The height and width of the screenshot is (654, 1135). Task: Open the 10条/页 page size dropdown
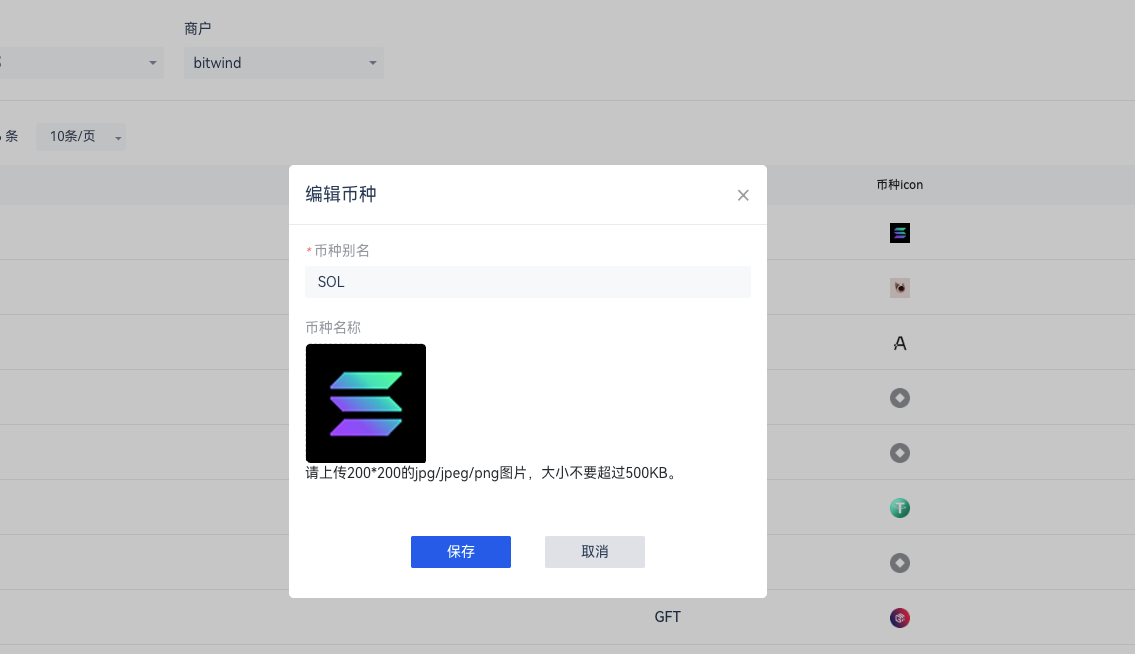(81, 136)
